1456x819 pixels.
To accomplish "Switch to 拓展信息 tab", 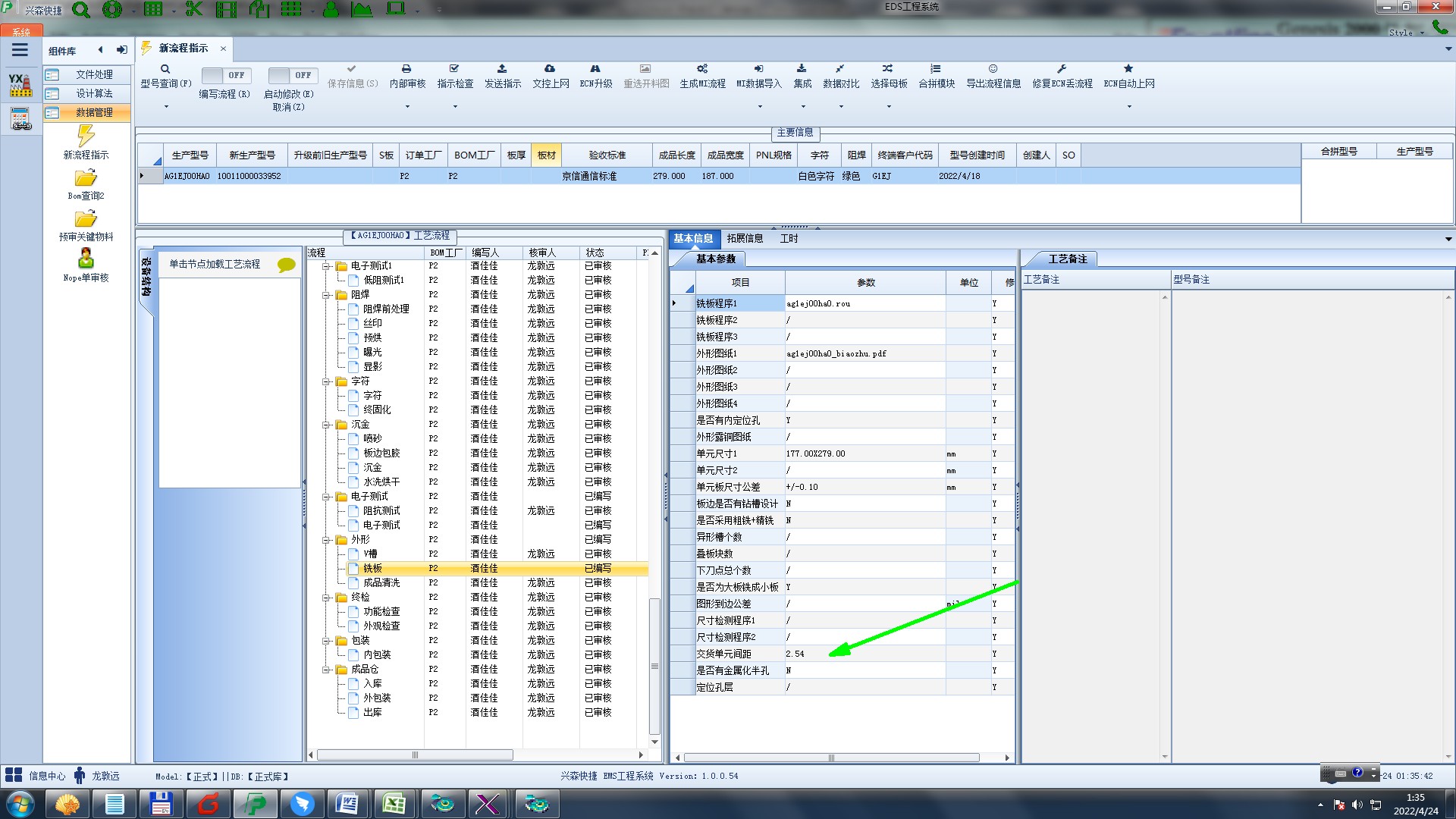I will coord(745,238).
